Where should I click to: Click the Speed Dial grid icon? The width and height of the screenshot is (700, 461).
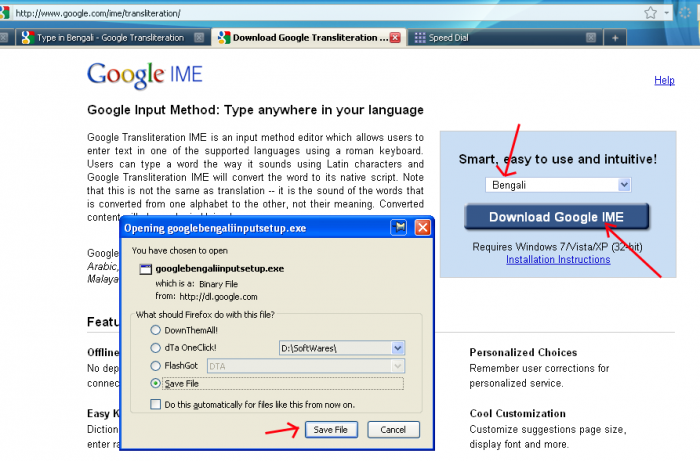420,37
